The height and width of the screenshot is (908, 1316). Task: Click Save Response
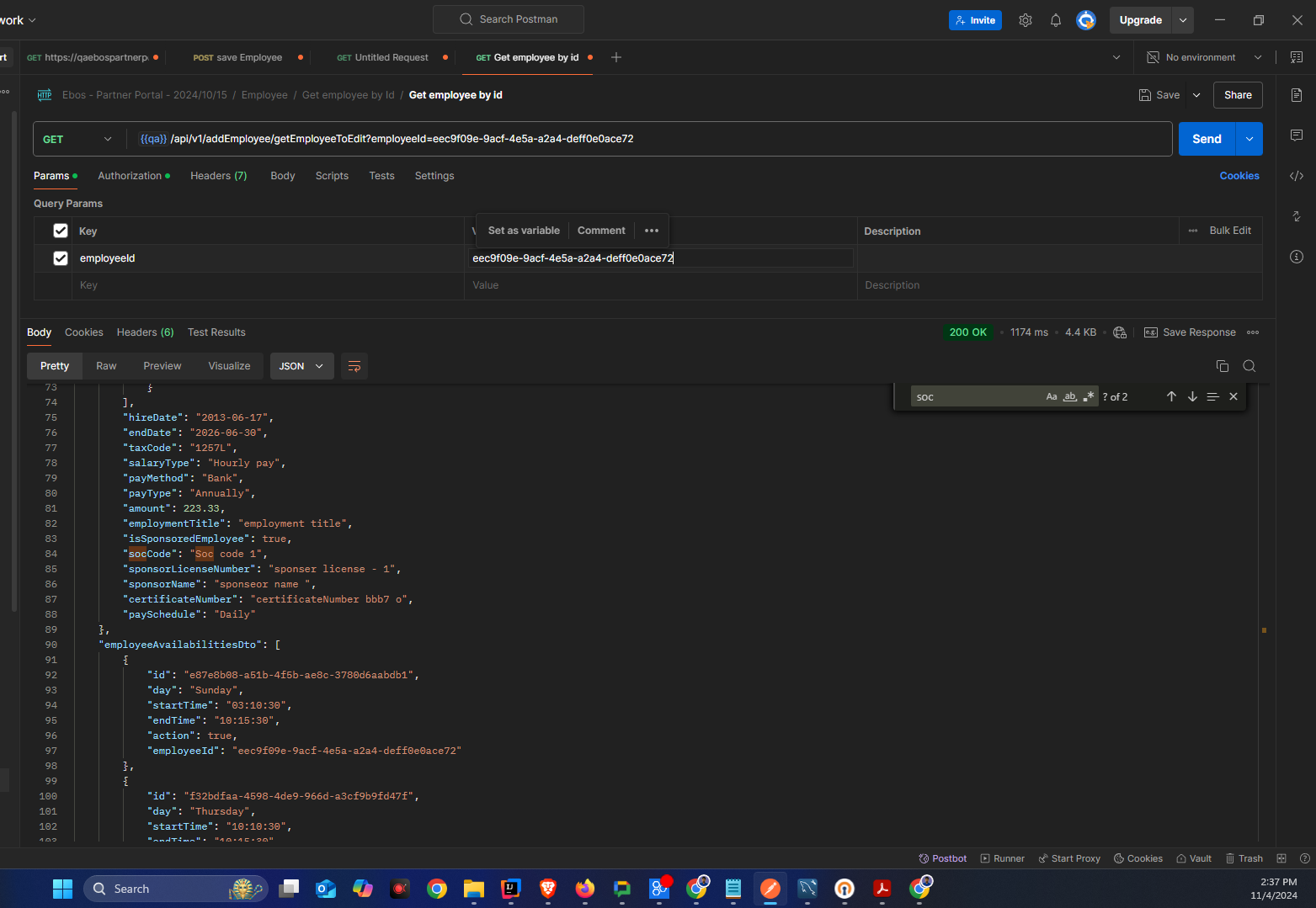click(x=1190, y=332)
